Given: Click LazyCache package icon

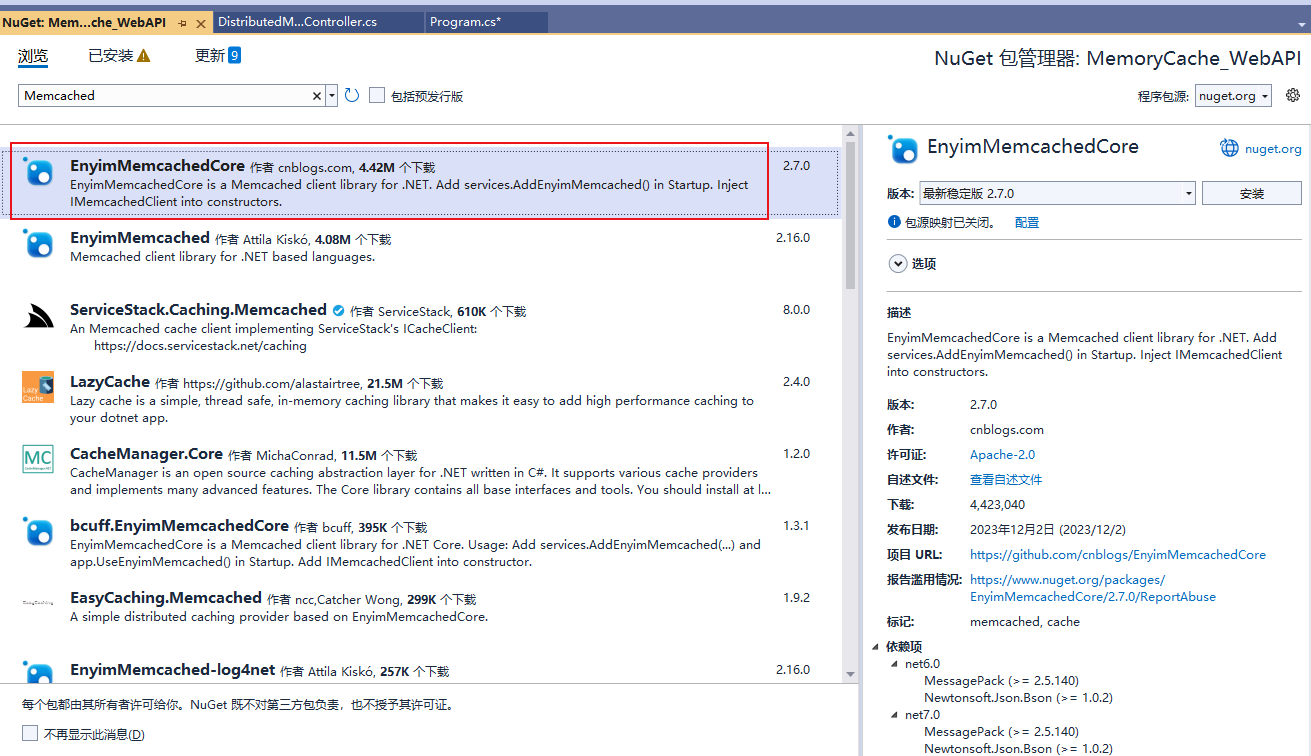Looking at the screenshot, I should click(x=38, y=388).
